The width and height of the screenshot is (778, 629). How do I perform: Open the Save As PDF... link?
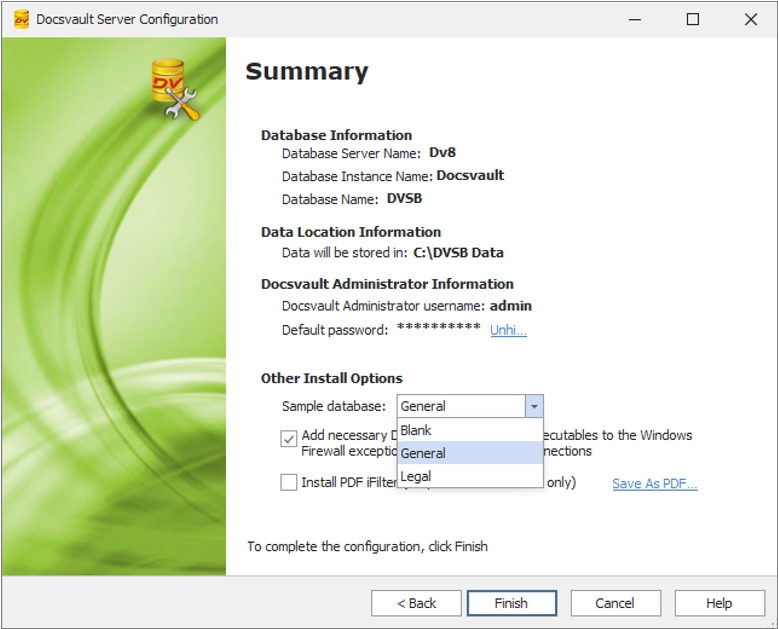click(x=654, y=484)
